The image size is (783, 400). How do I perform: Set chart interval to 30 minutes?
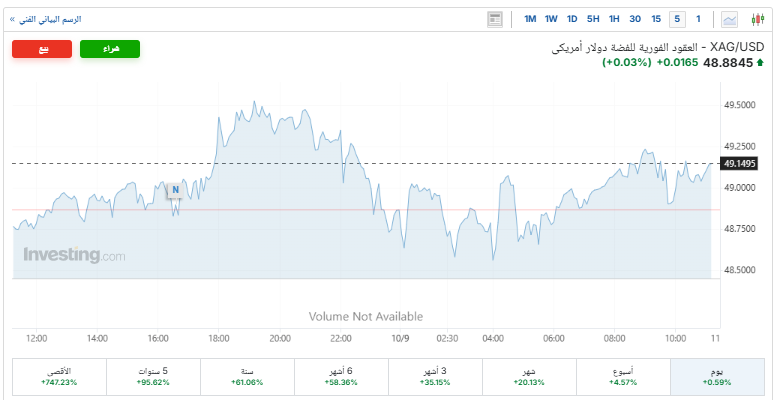635,19
